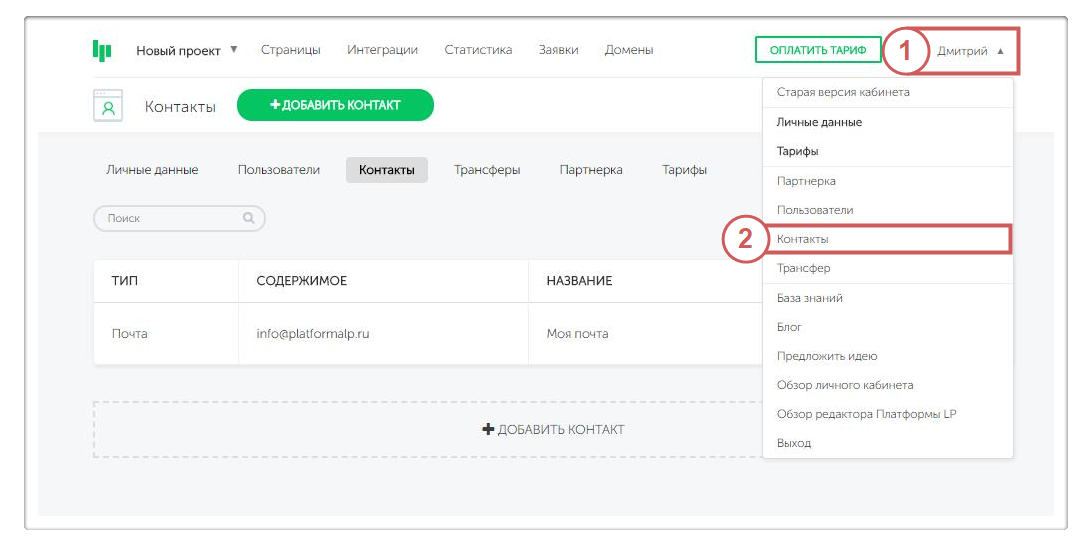Select Контакты in the user dropdown menu

803,239
